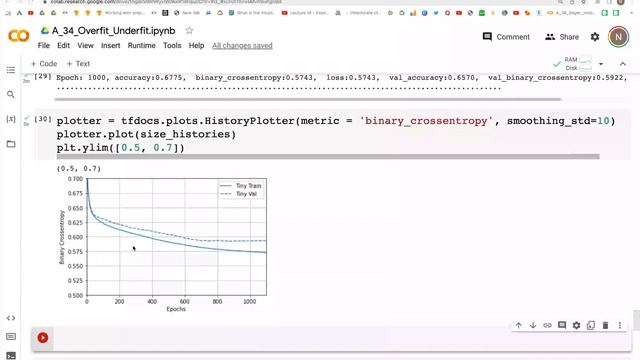
Task: Open the Comment panel
Action: [506, 37]
